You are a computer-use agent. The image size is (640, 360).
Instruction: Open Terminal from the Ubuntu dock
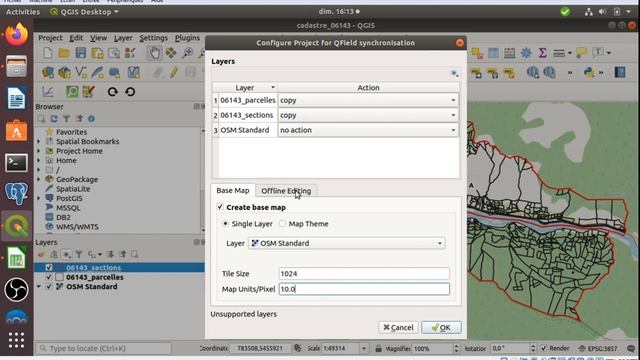16,163
